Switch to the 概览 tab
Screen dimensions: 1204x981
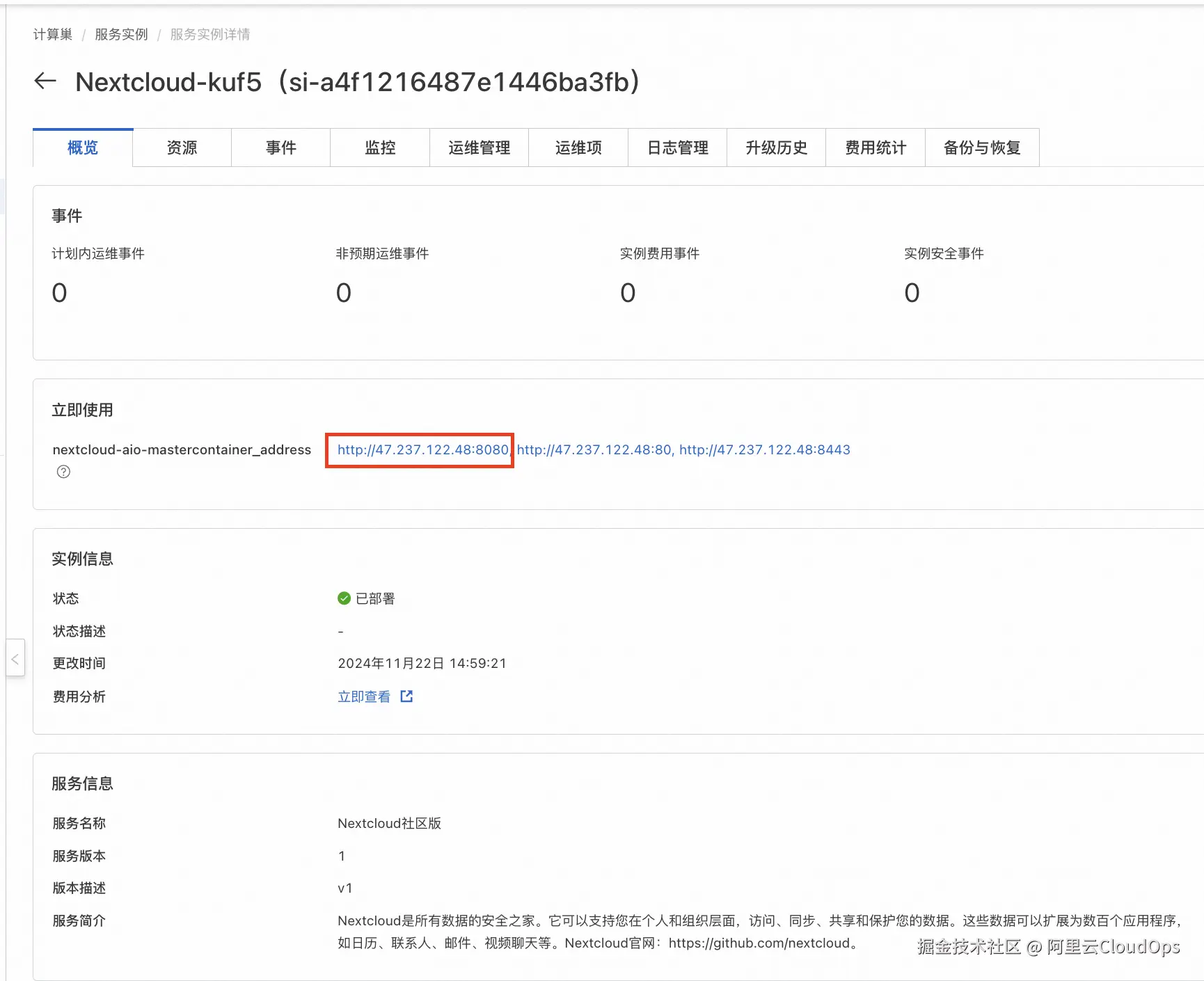83,147
